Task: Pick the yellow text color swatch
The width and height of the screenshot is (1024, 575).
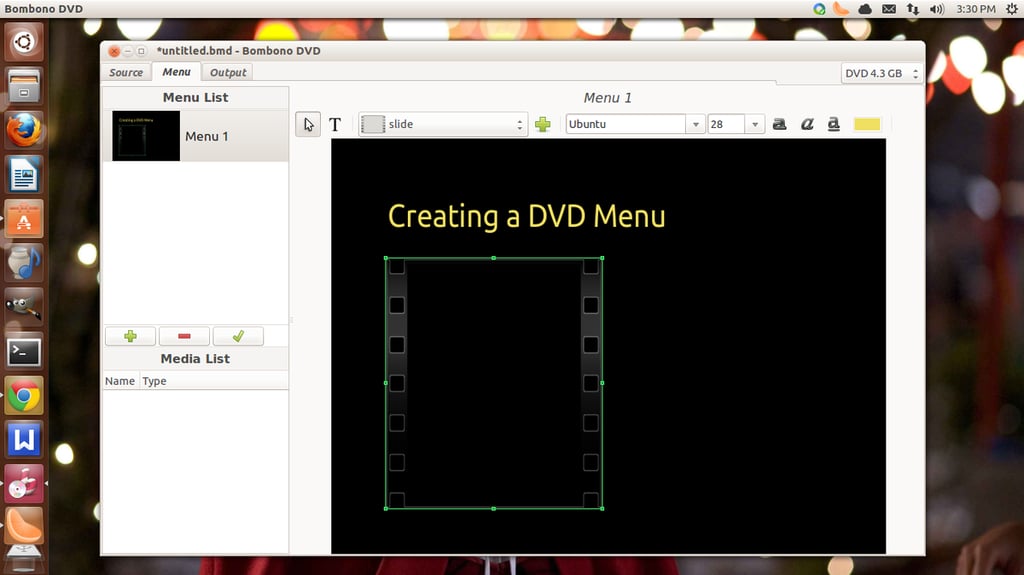Action: [867, 124]
